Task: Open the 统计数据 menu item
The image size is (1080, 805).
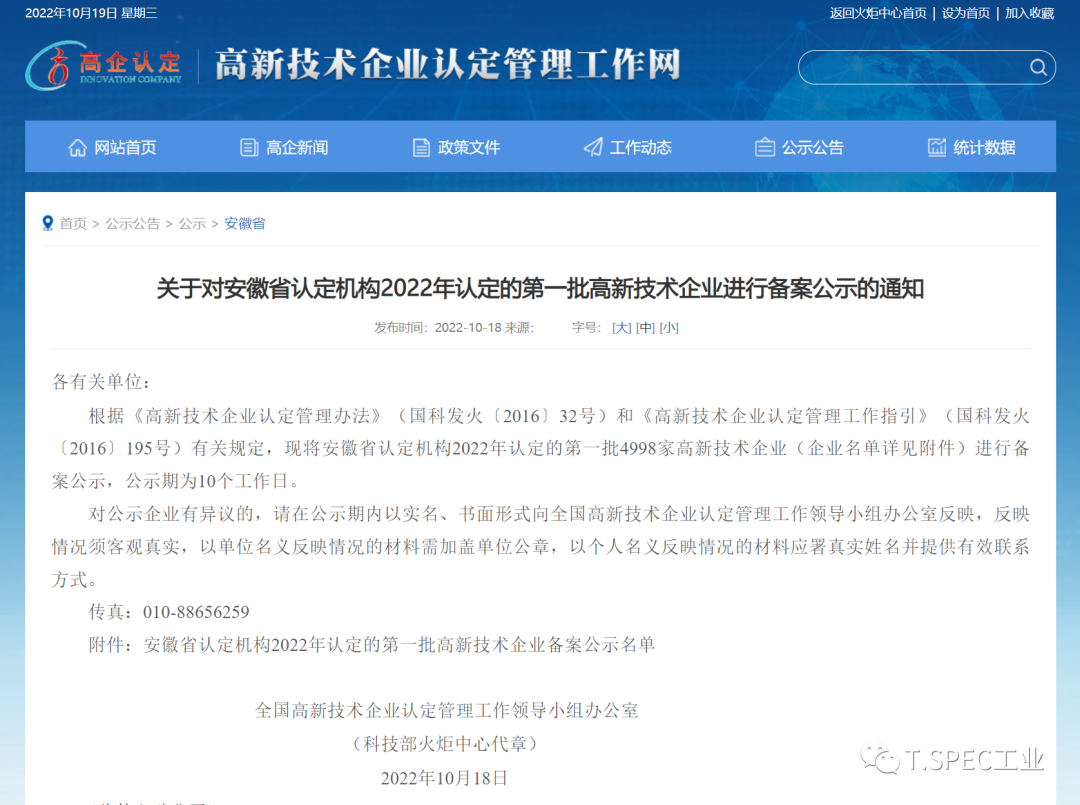Action: [x=984, y=148]
